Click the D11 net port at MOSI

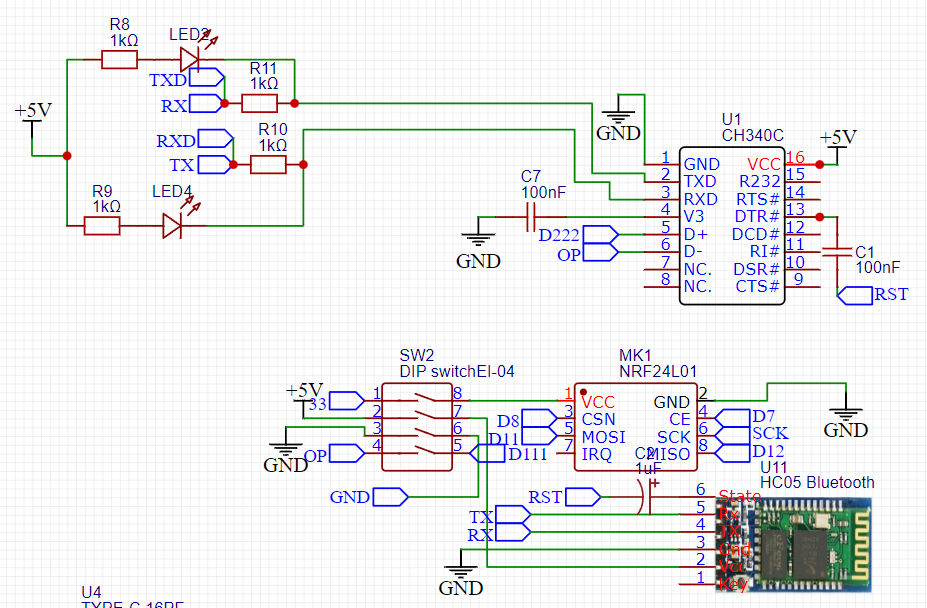click(540, 436)
